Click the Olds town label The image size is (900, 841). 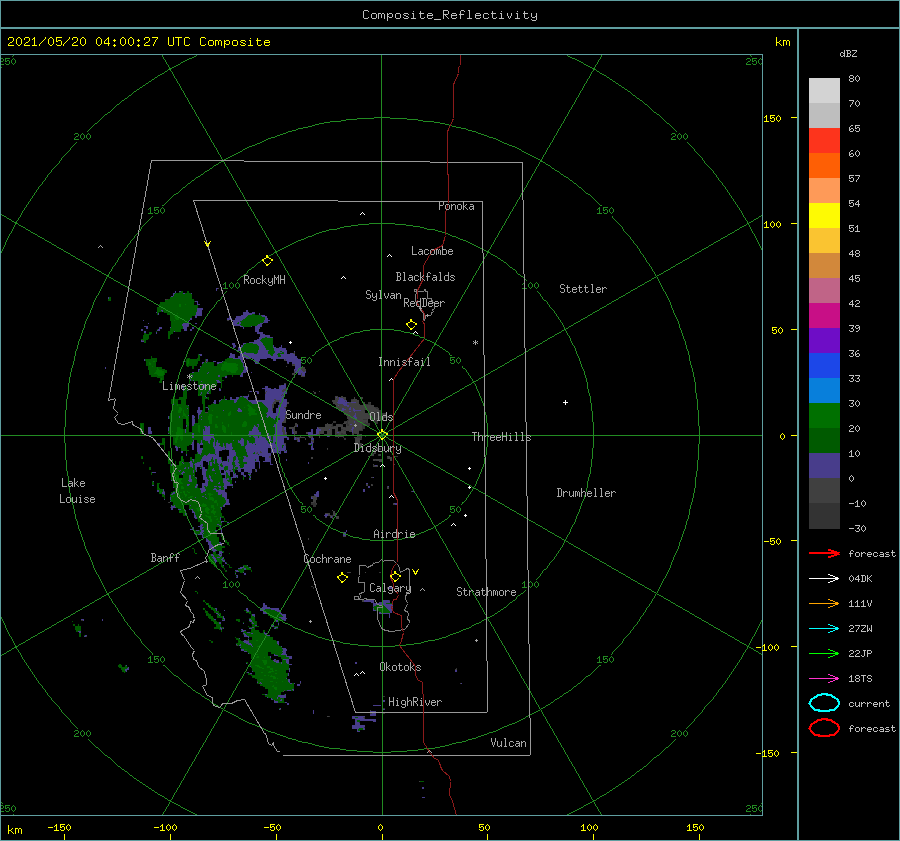click(381, 417)
